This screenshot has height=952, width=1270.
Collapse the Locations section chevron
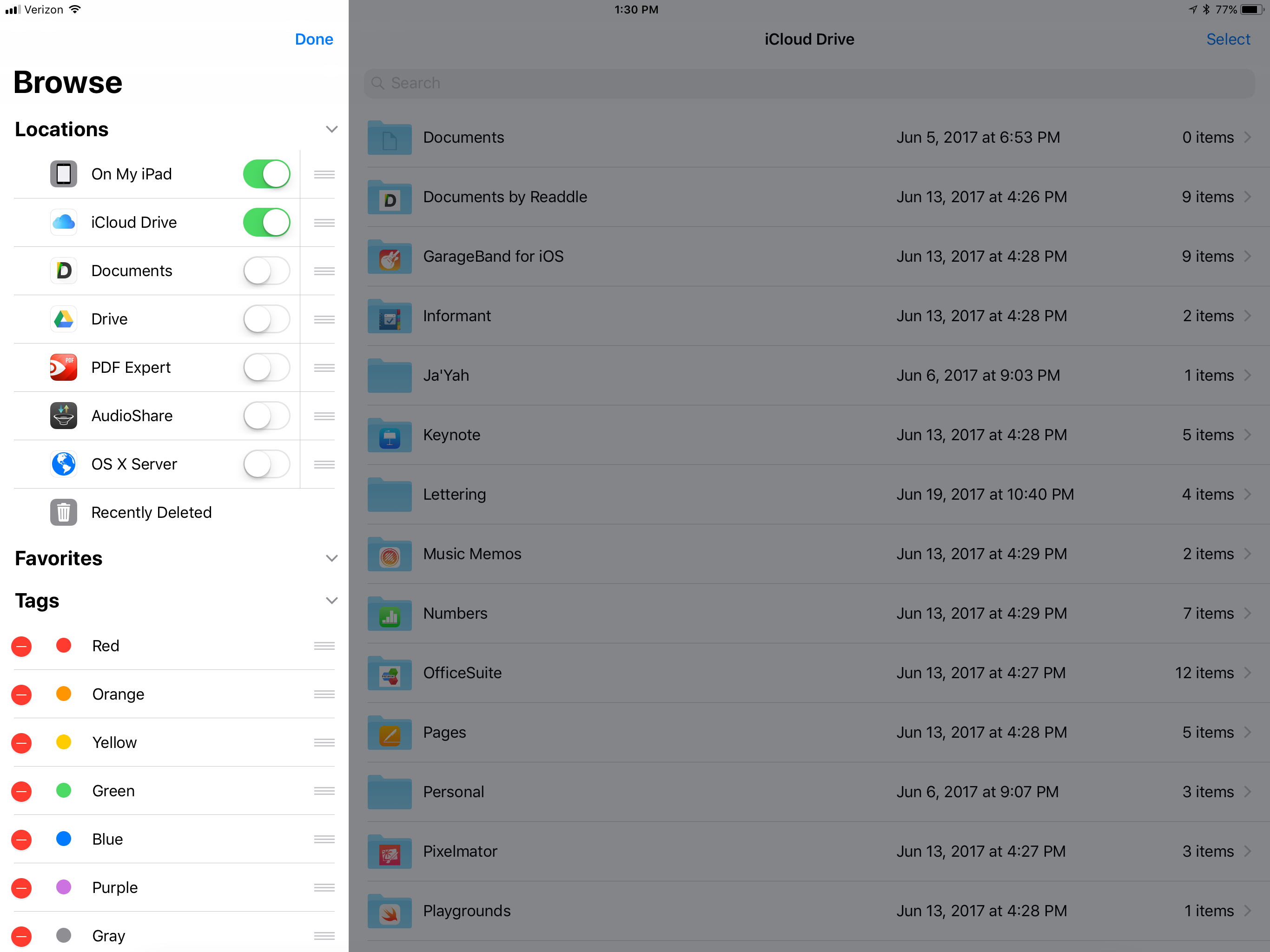point(331,129)
